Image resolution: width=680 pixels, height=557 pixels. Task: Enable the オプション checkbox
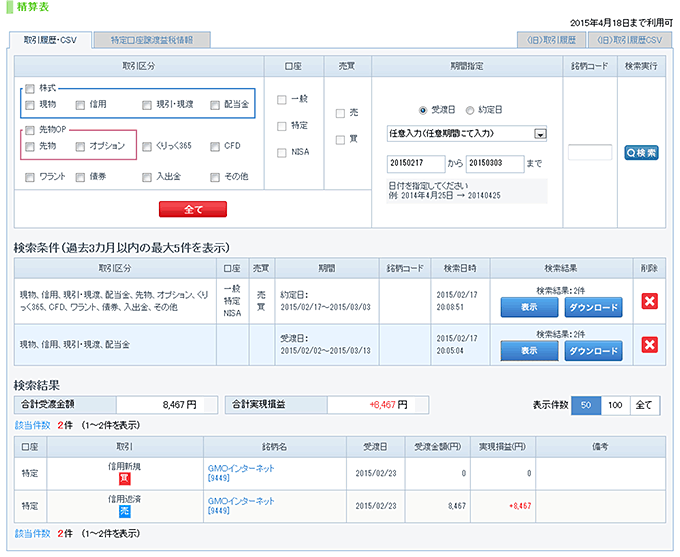(x=81, y=146)
